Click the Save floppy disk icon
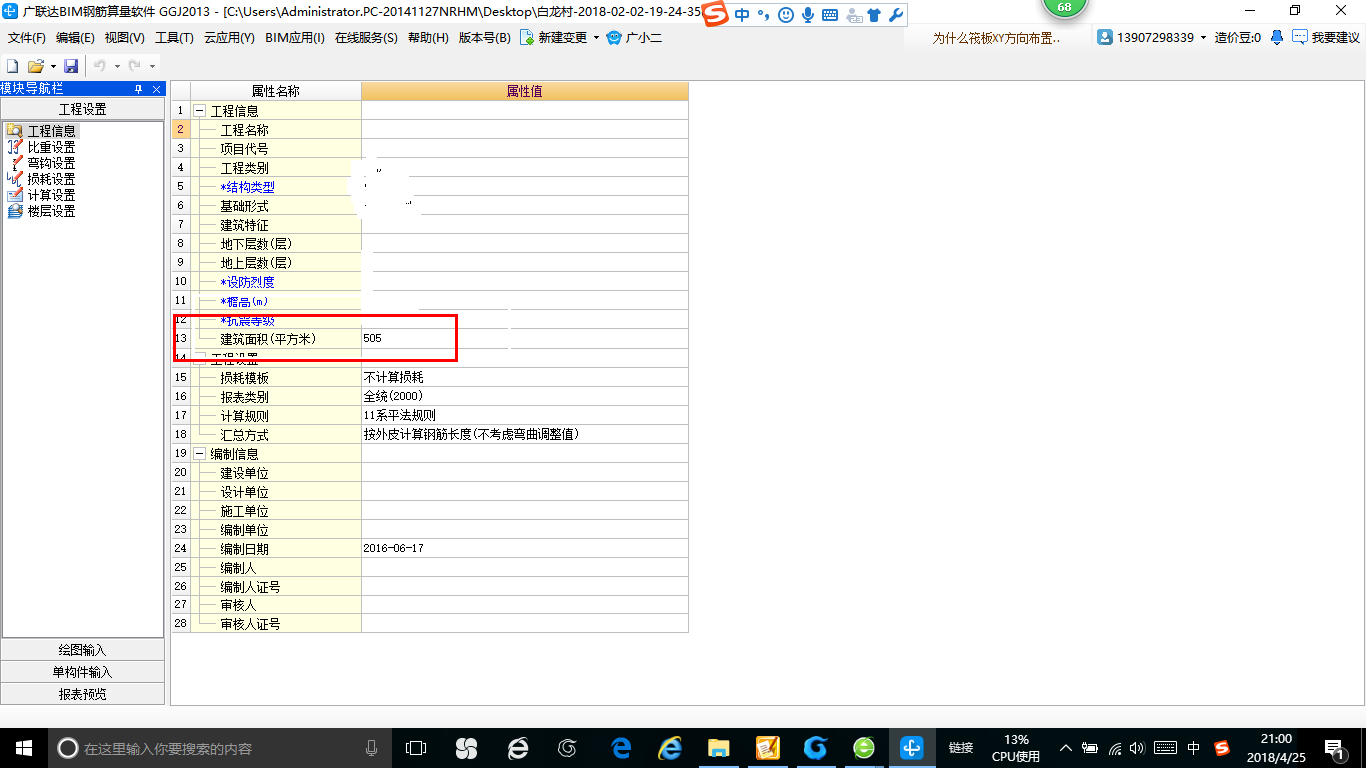 tap(71, 65)
